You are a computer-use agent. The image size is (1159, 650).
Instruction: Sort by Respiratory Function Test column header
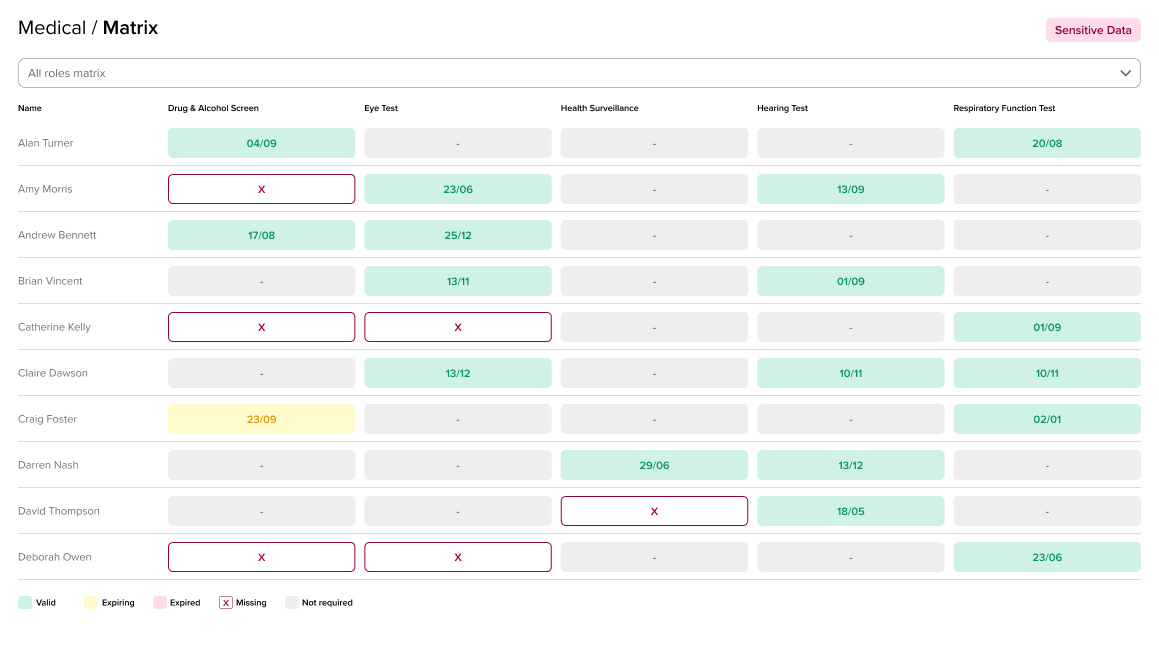[x=1004, y=108]
